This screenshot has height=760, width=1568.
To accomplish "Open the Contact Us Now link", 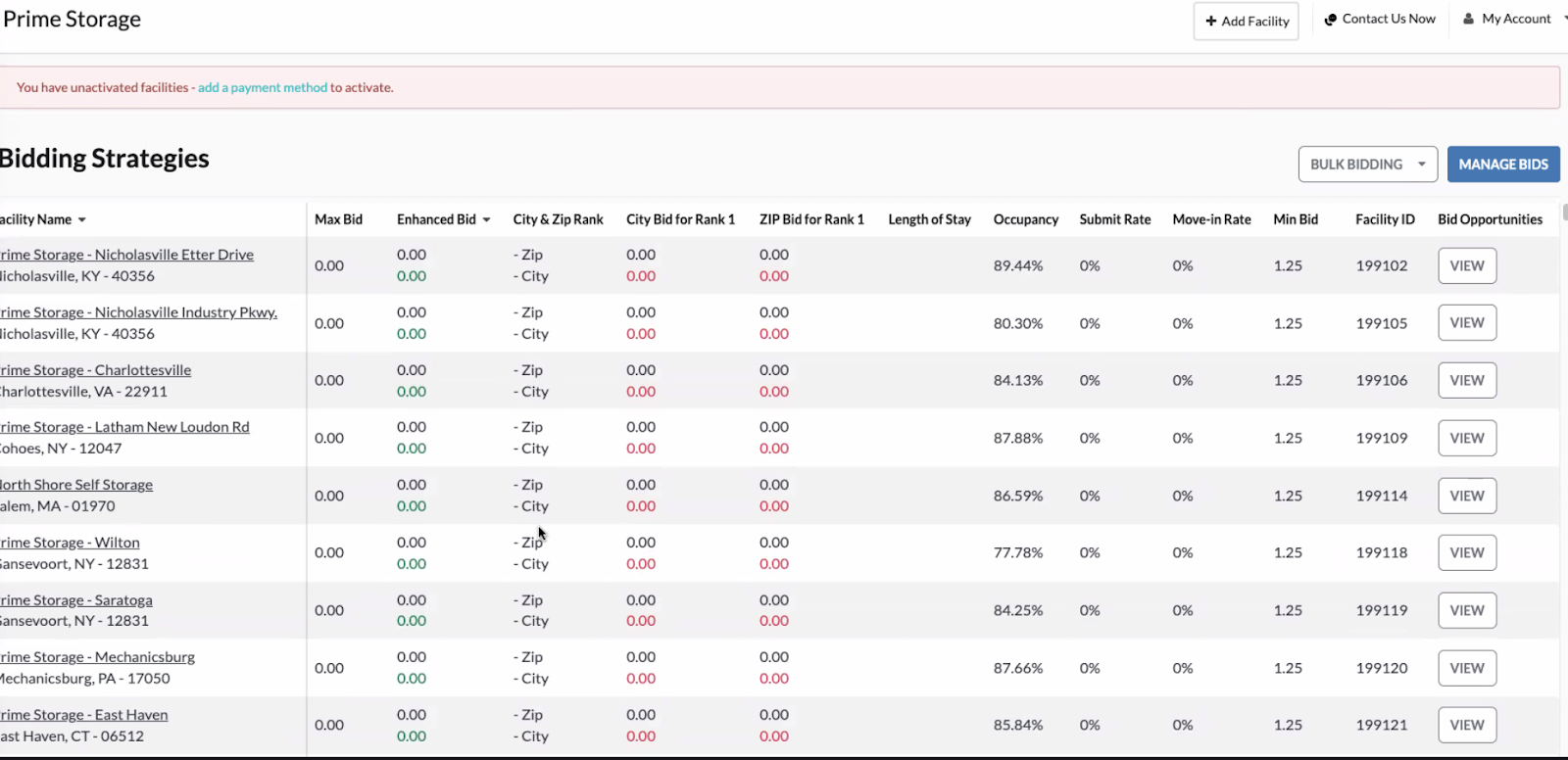I will (1380, 19).
